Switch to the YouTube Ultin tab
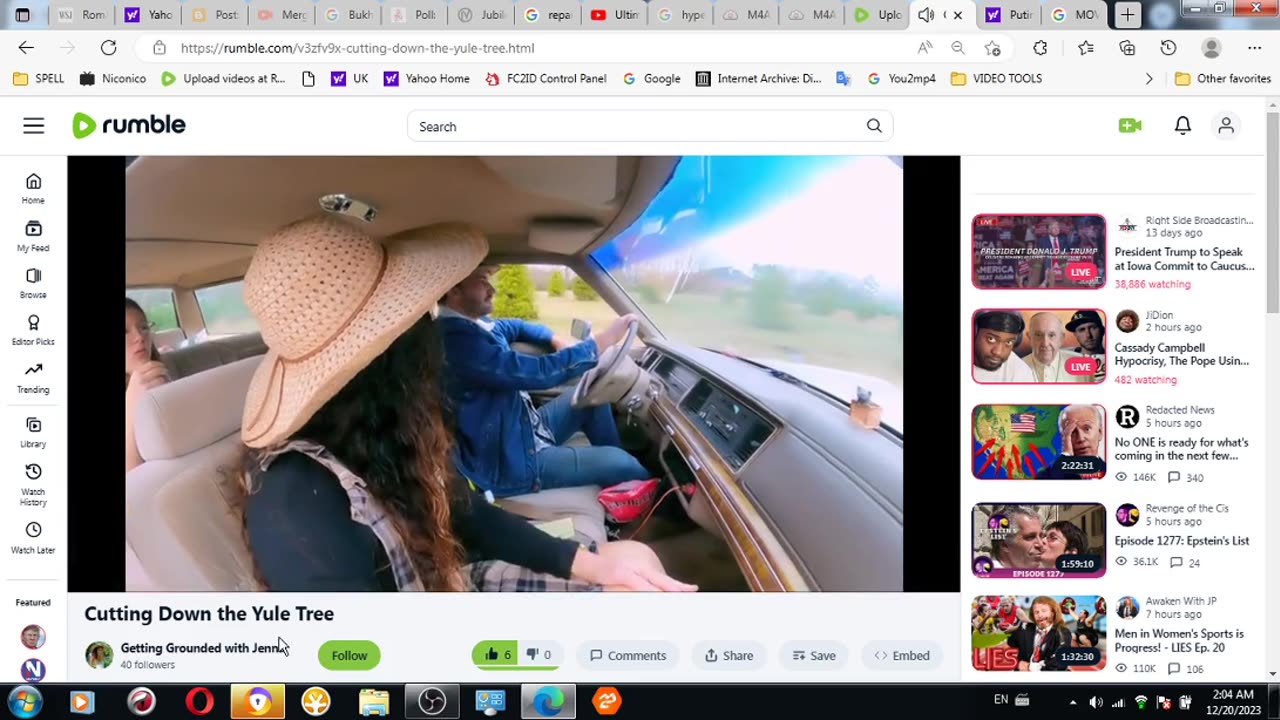This screenshot has width=1280, height=720. point(613,15)
